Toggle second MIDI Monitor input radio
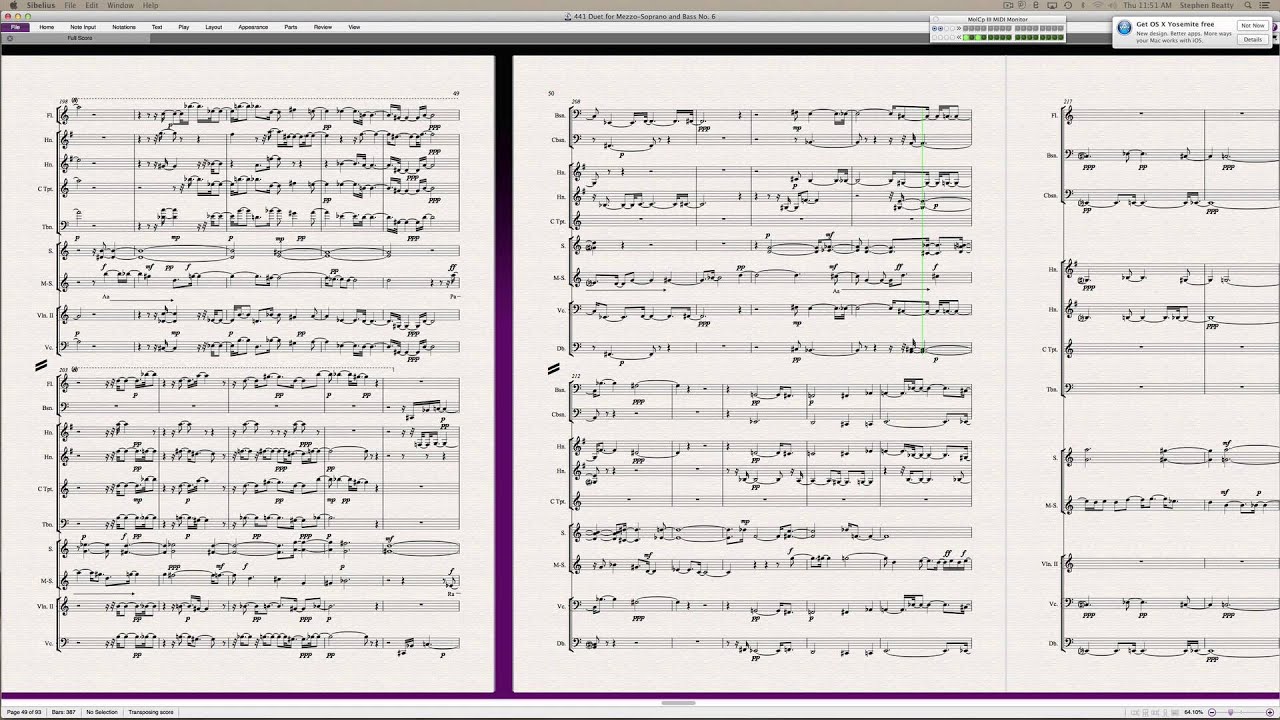The image size is (1280, 720). (x=940, y=28)
